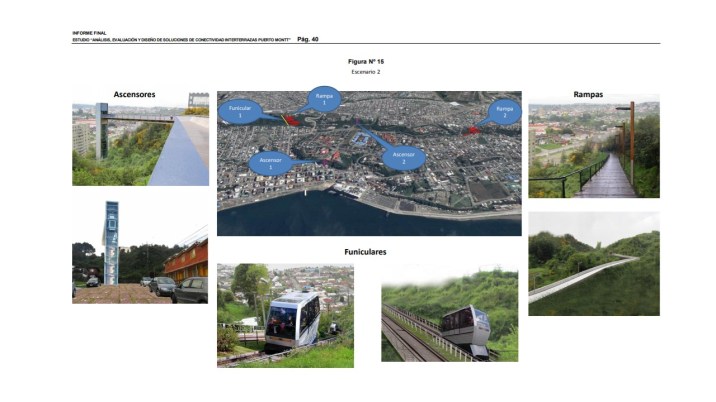Click the Rampas section heading
The width and height of the screenshot is (716, 402).
click(587, 94)
